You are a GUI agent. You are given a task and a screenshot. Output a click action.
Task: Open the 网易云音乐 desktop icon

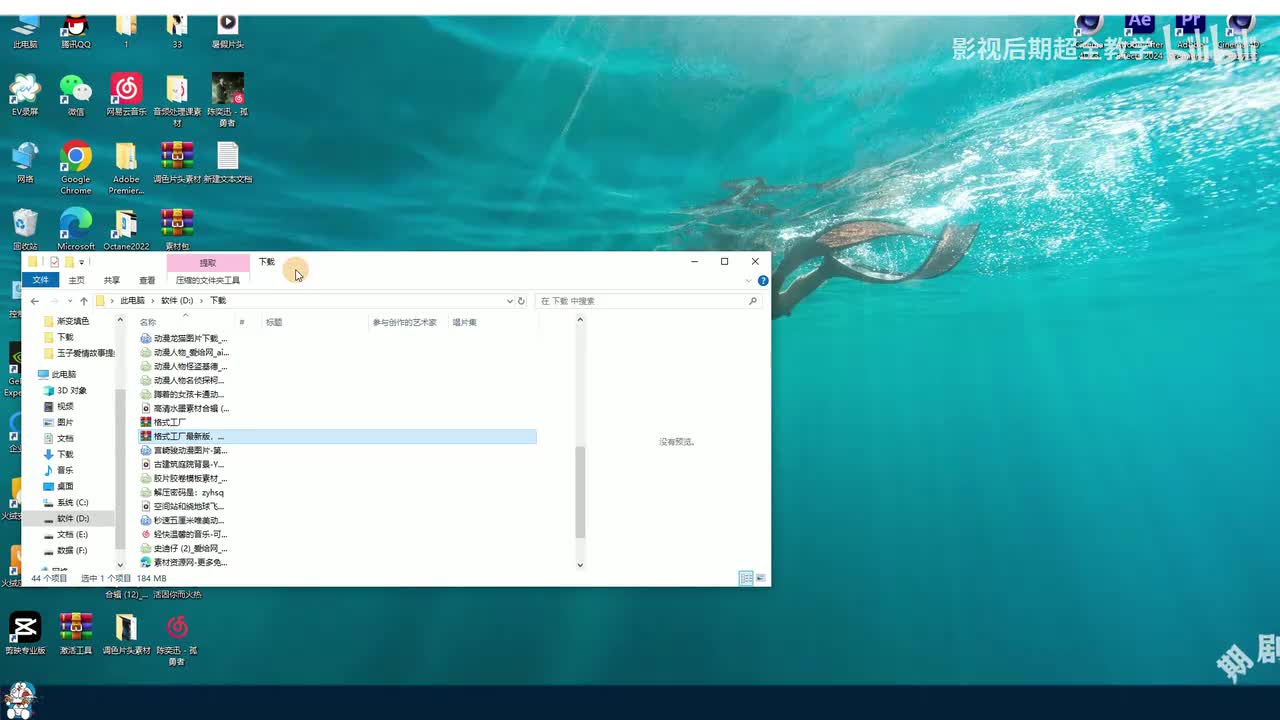pos(126,95)
